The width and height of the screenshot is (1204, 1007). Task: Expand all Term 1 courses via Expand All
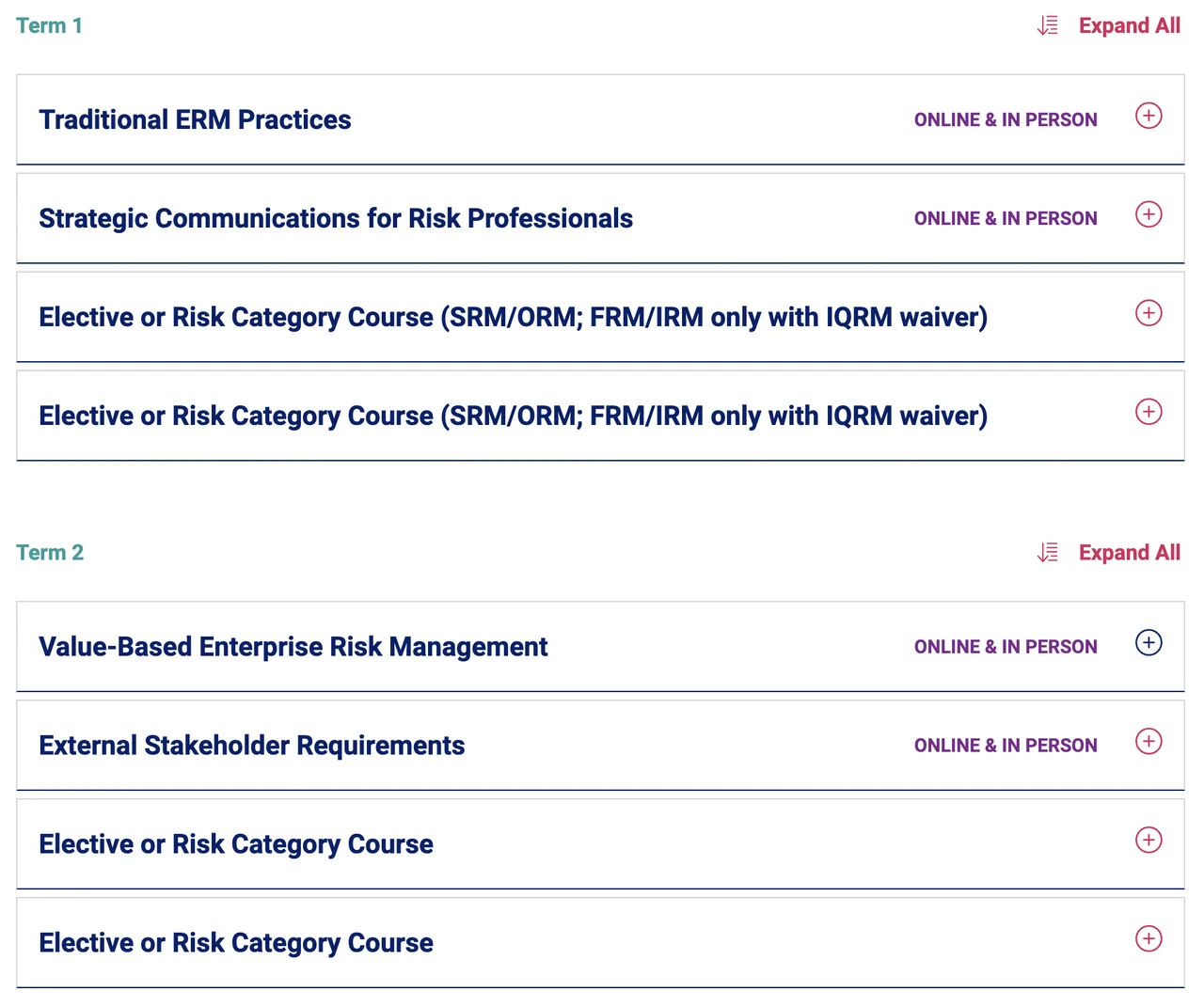(1129, 26)
